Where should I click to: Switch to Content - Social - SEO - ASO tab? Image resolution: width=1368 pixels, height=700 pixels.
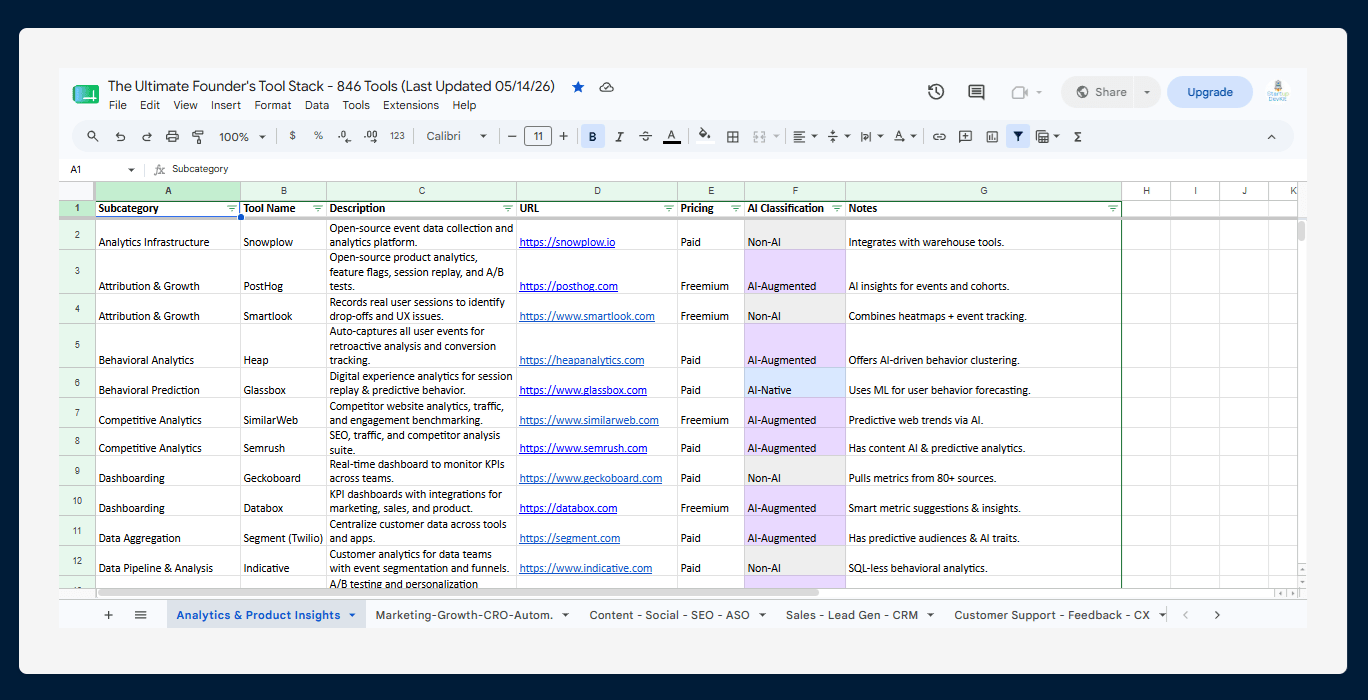click(x=677, y=615)
